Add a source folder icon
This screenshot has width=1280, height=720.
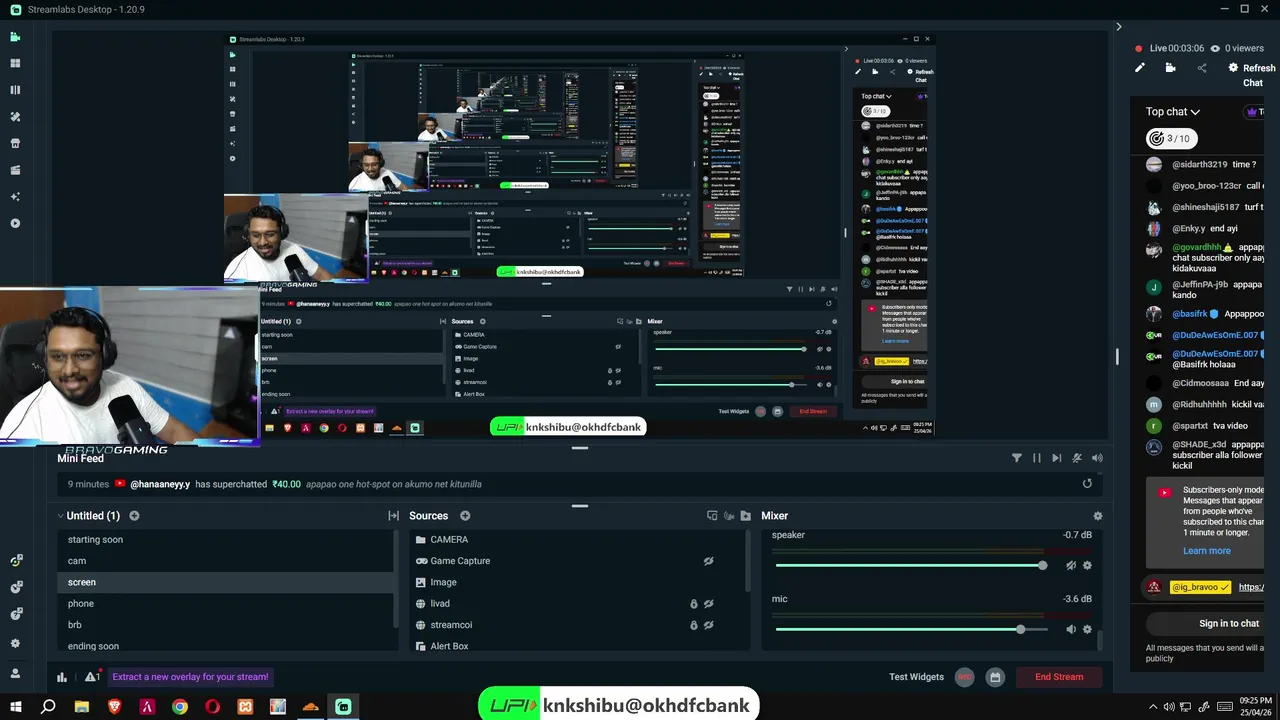point(745,516)
